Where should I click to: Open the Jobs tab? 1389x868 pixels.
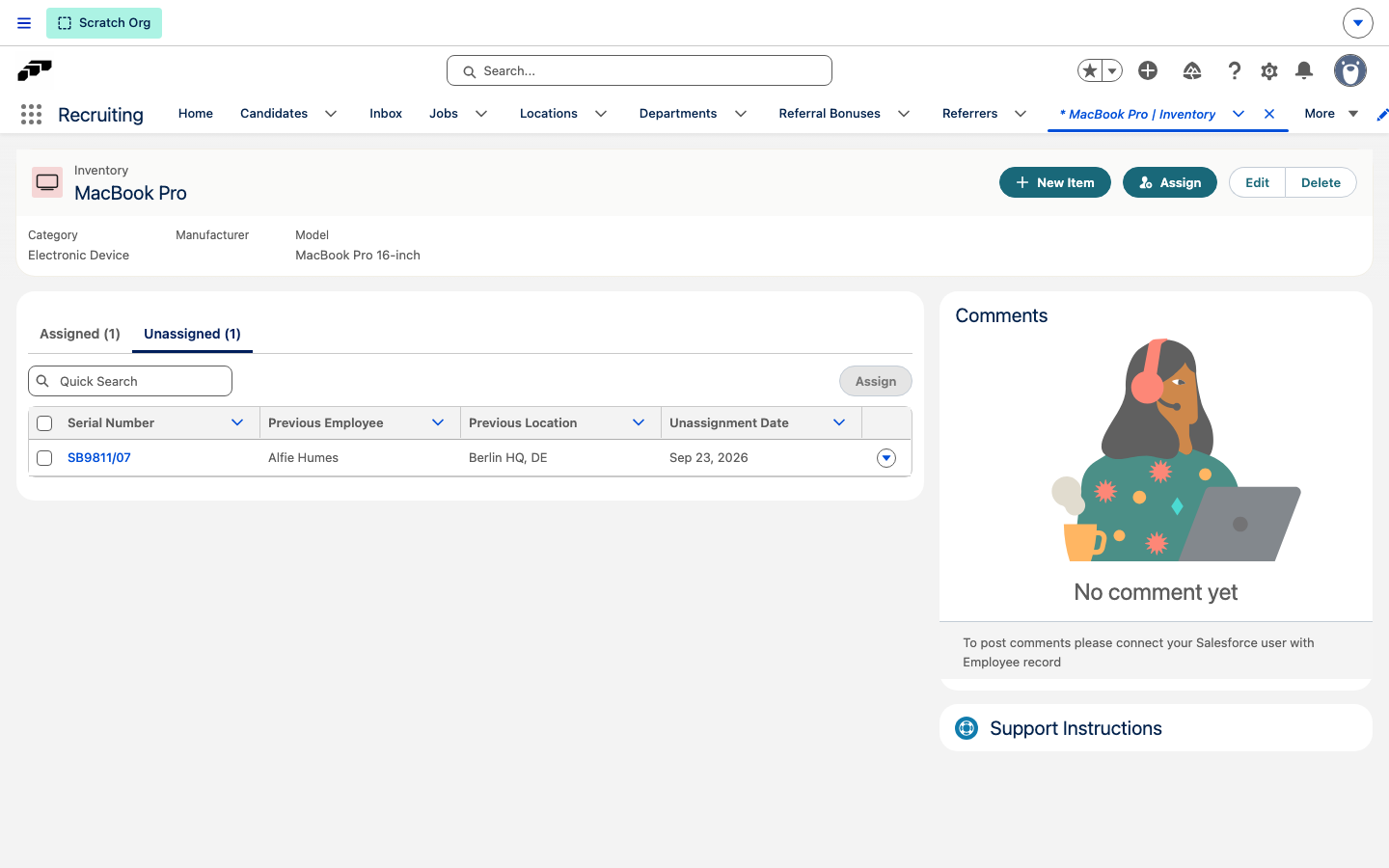pyautogui.click(x=444, y=114)
